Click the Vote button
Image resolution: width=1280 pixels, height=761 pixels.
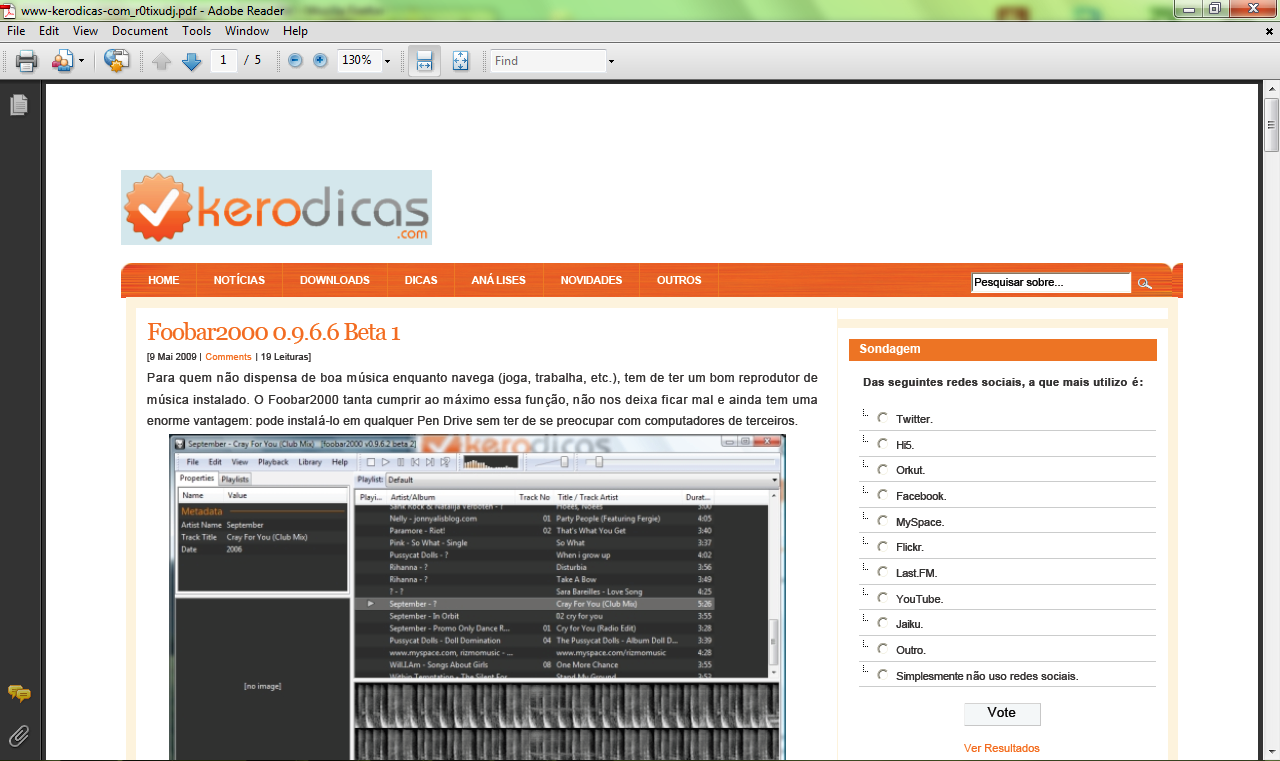(1002, 714)
